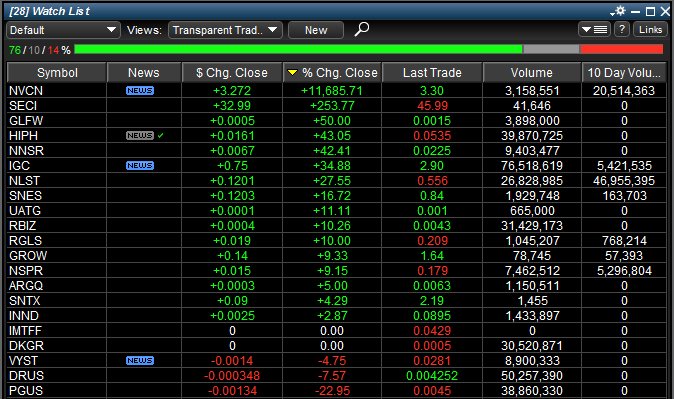Image resolution: width=674 pixels, height=399 pixels.
Task: Open the window settings gear icon
Action: coord(620,11)
